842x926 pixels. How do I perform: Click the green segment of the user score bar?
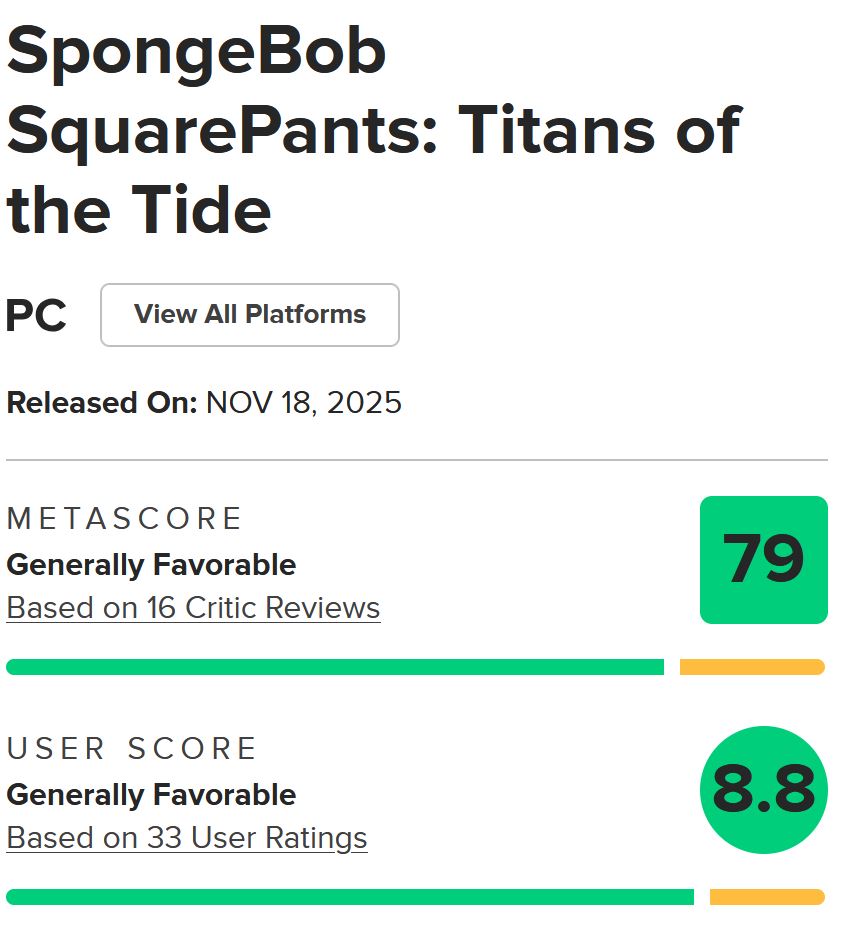(350, 895)
